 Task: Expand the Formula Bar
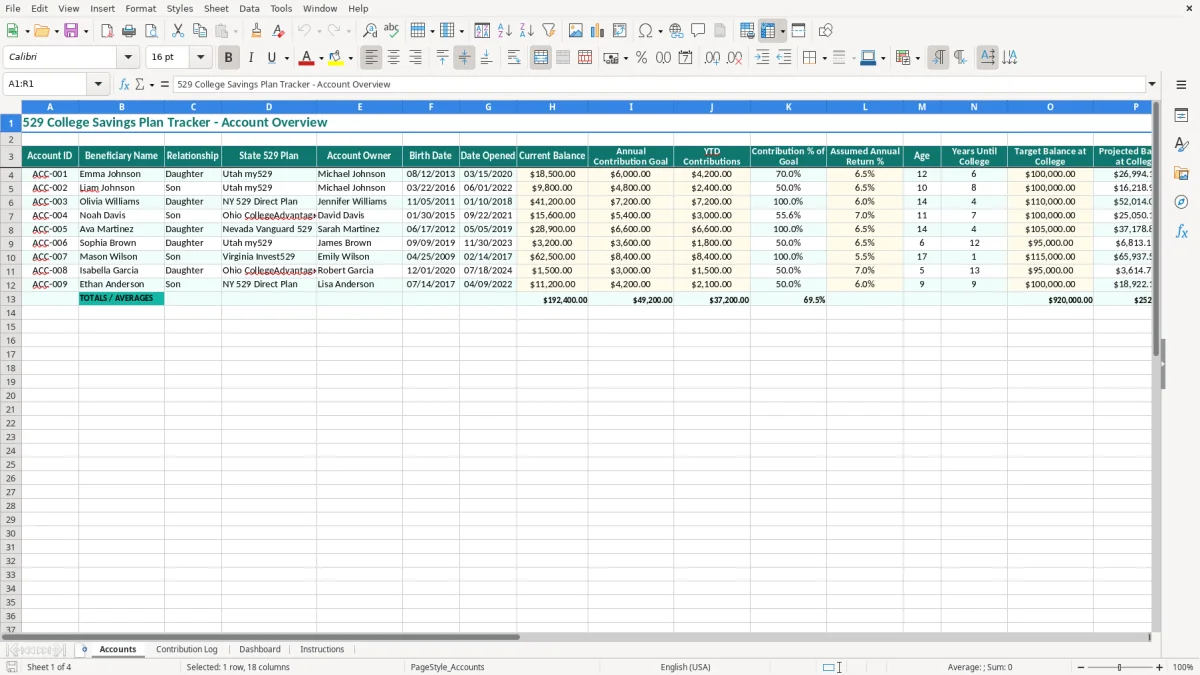pyautogui.click(x=1152, y=84)
